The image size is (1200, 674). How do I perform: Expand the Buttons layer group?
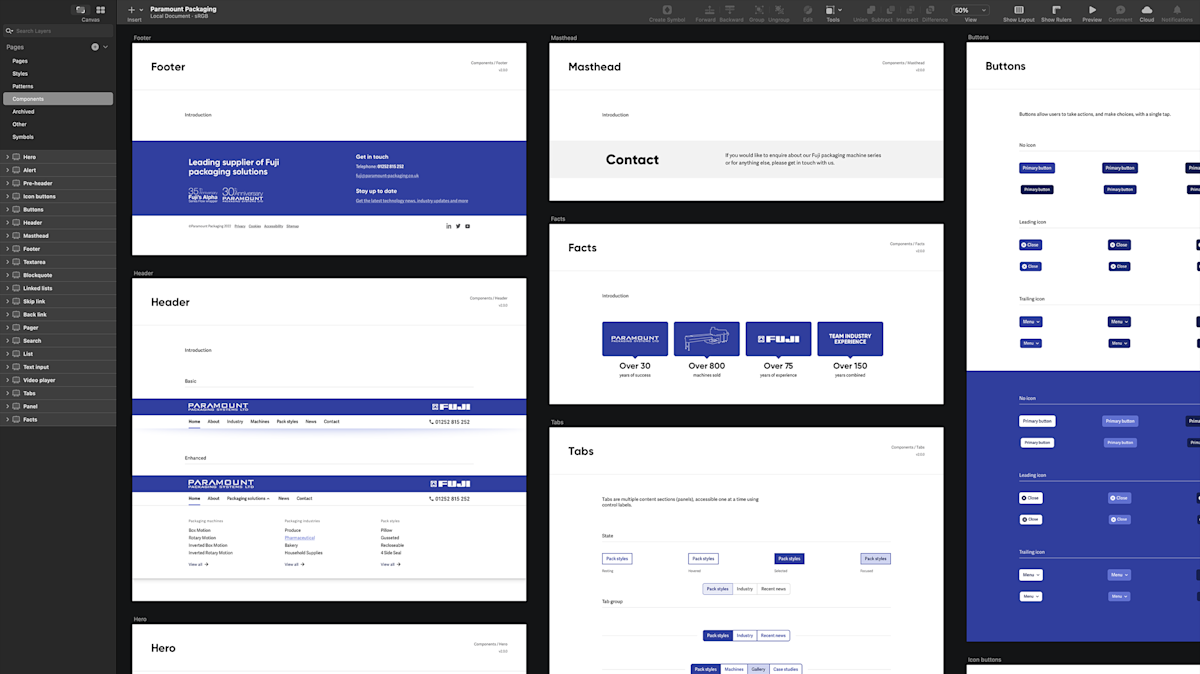[7, 210]
